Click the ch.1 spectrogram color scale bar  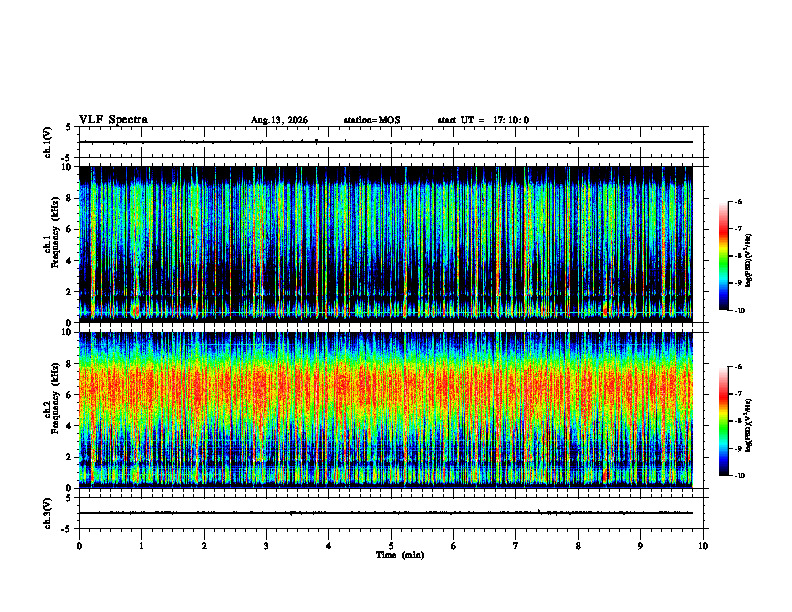(x=724, y=256)
